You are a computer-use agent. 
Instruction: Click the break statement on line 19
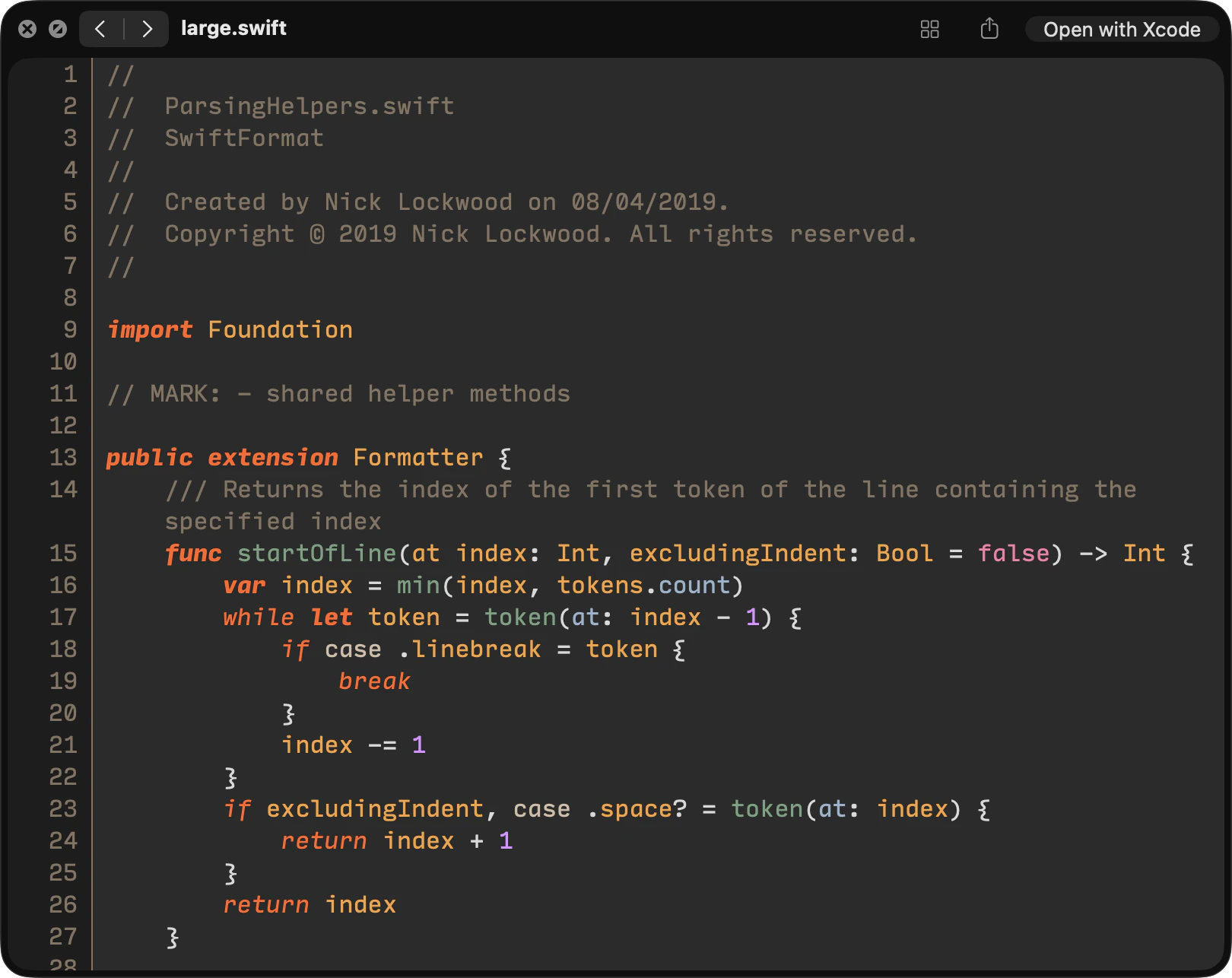pos(374,681)
